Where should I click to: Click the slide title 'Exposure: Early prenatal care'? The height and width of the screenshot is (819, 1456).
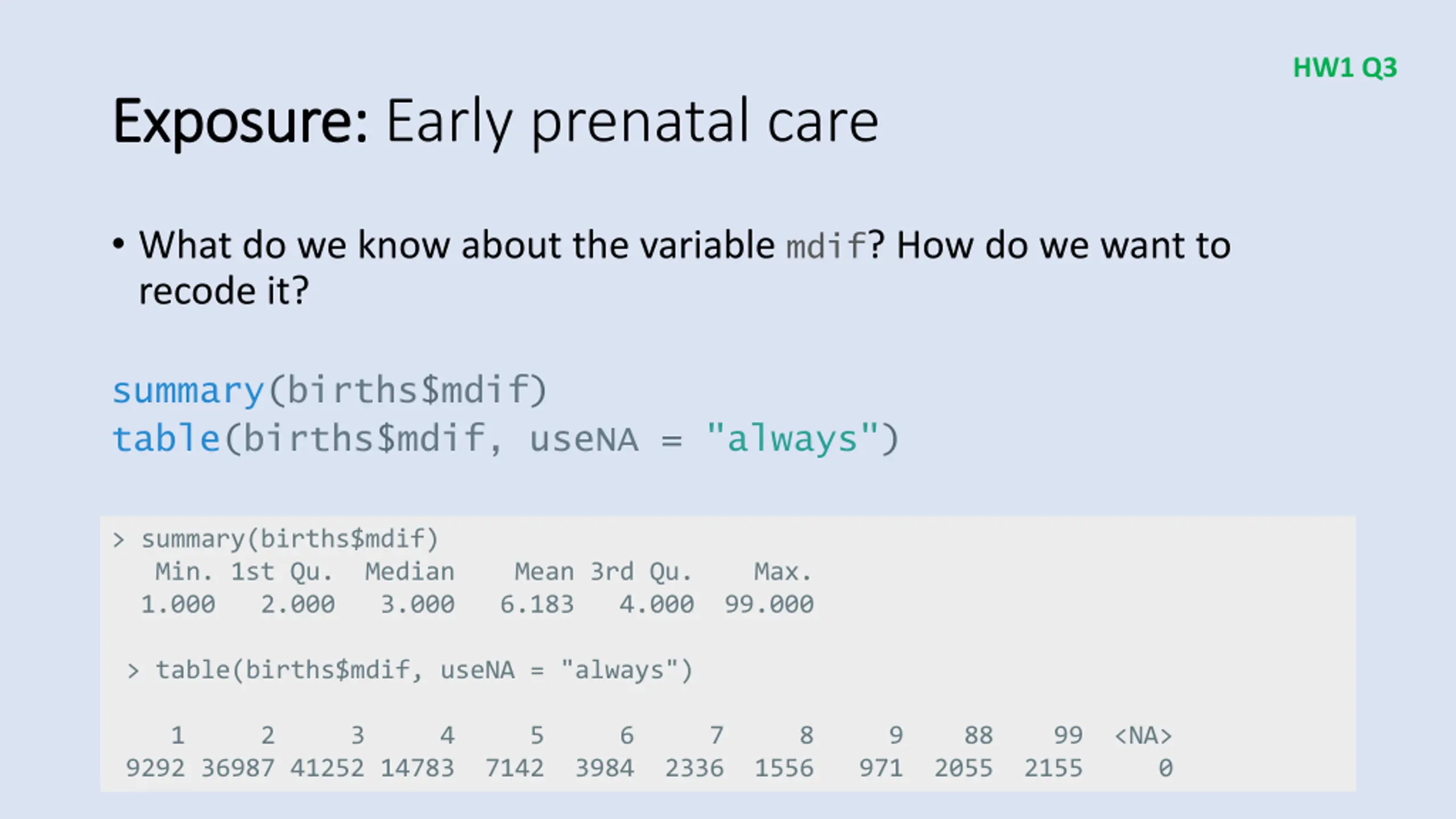coord(496,122)
